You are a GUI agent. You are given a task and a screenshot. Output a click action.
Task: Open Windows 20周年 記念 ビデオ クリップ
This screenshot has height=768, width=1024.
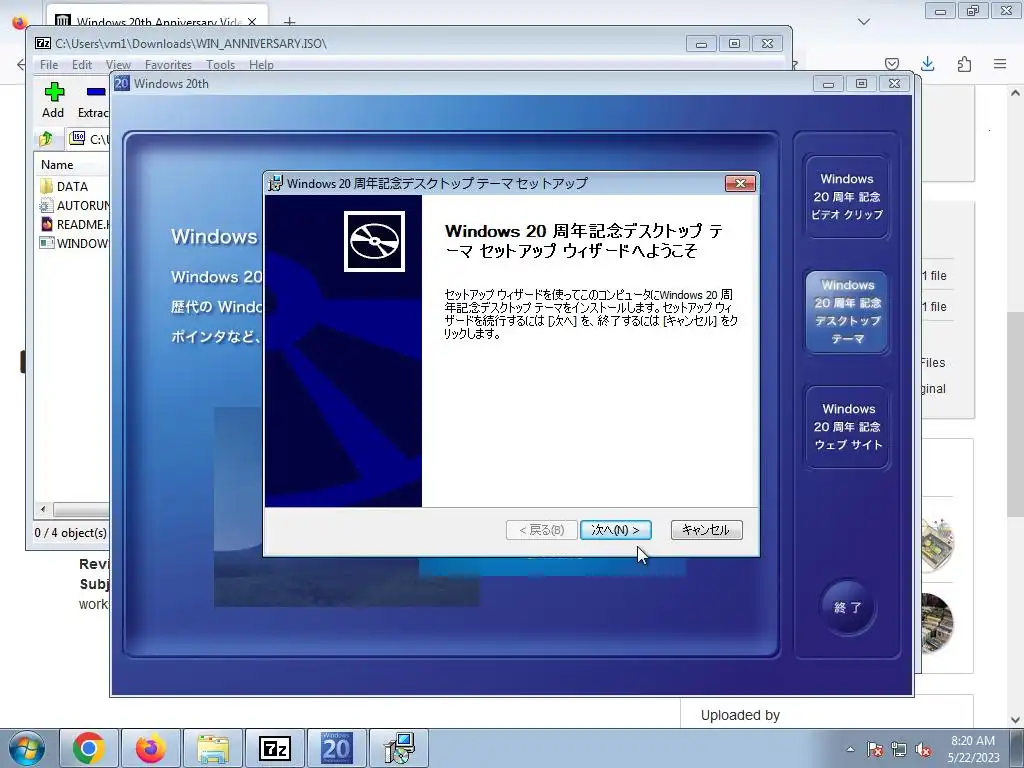tap(847, 197)
